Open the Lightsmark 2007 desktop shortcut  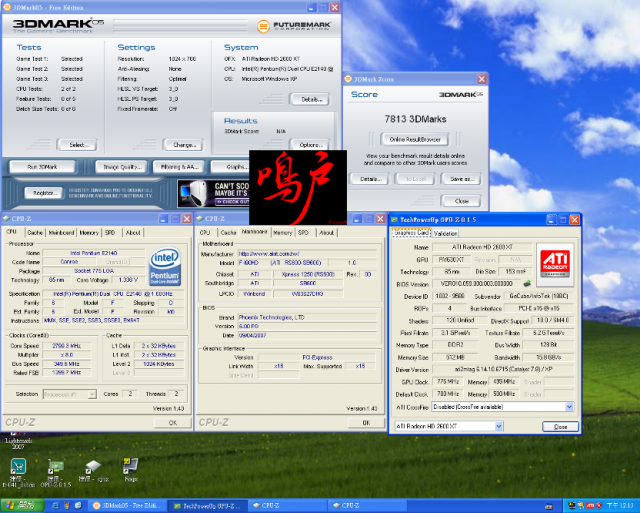tap(18, 440)
